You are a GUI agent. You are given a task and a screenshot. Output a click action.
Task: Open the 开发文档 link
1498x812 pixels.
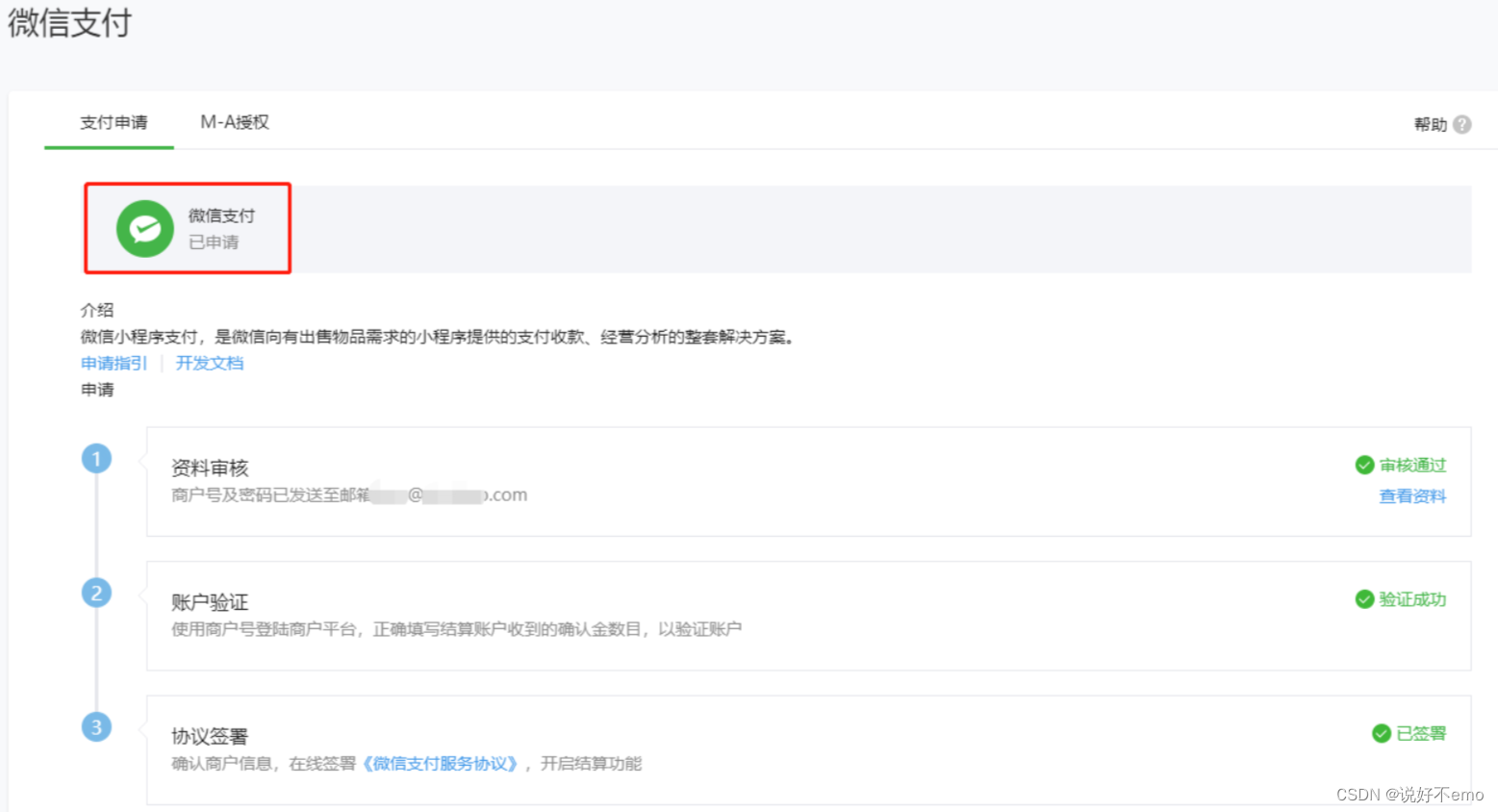click(210, 363)
